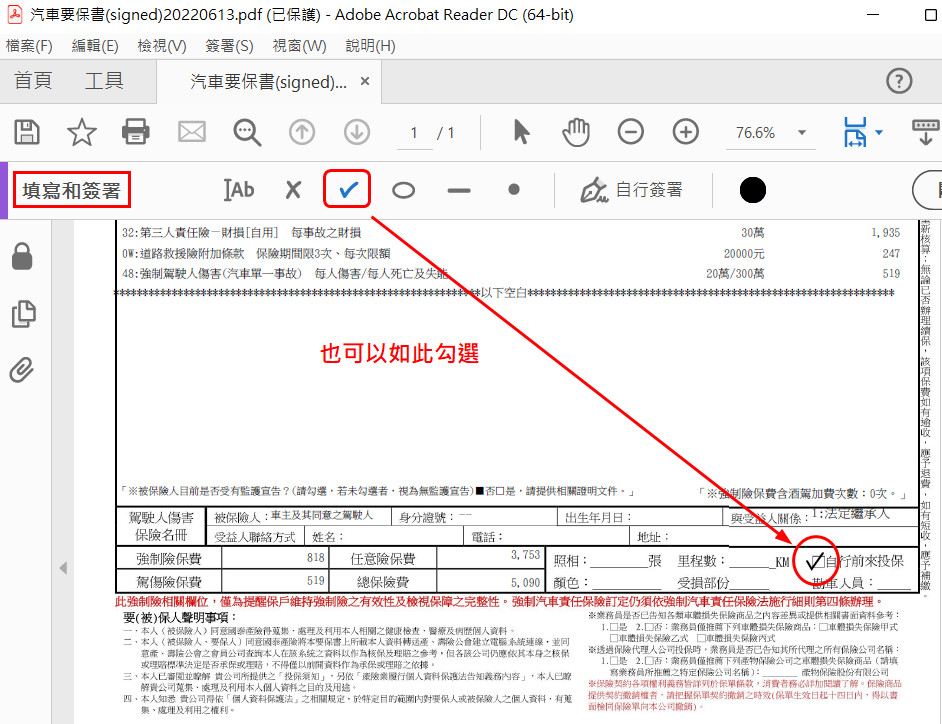Open the Find text magnifier tool
942x724 pixels.
(x=247, y=132)
